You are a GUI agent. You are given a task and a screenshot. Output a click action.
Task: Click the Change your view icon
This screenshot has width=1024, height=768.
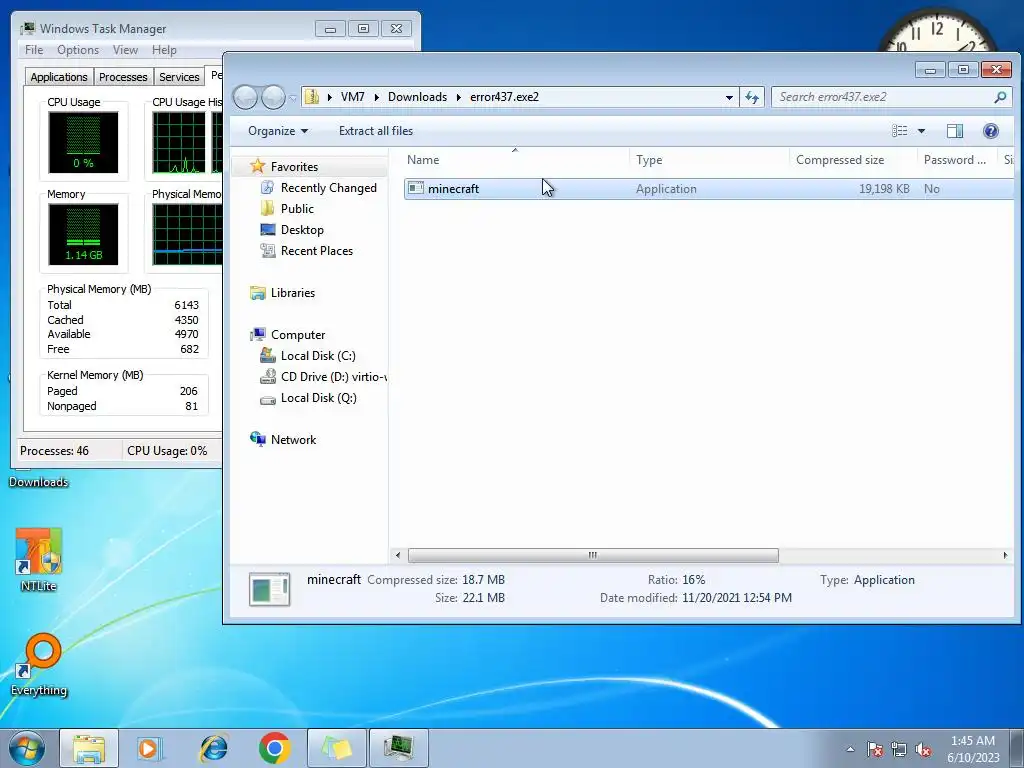[900, 131]
